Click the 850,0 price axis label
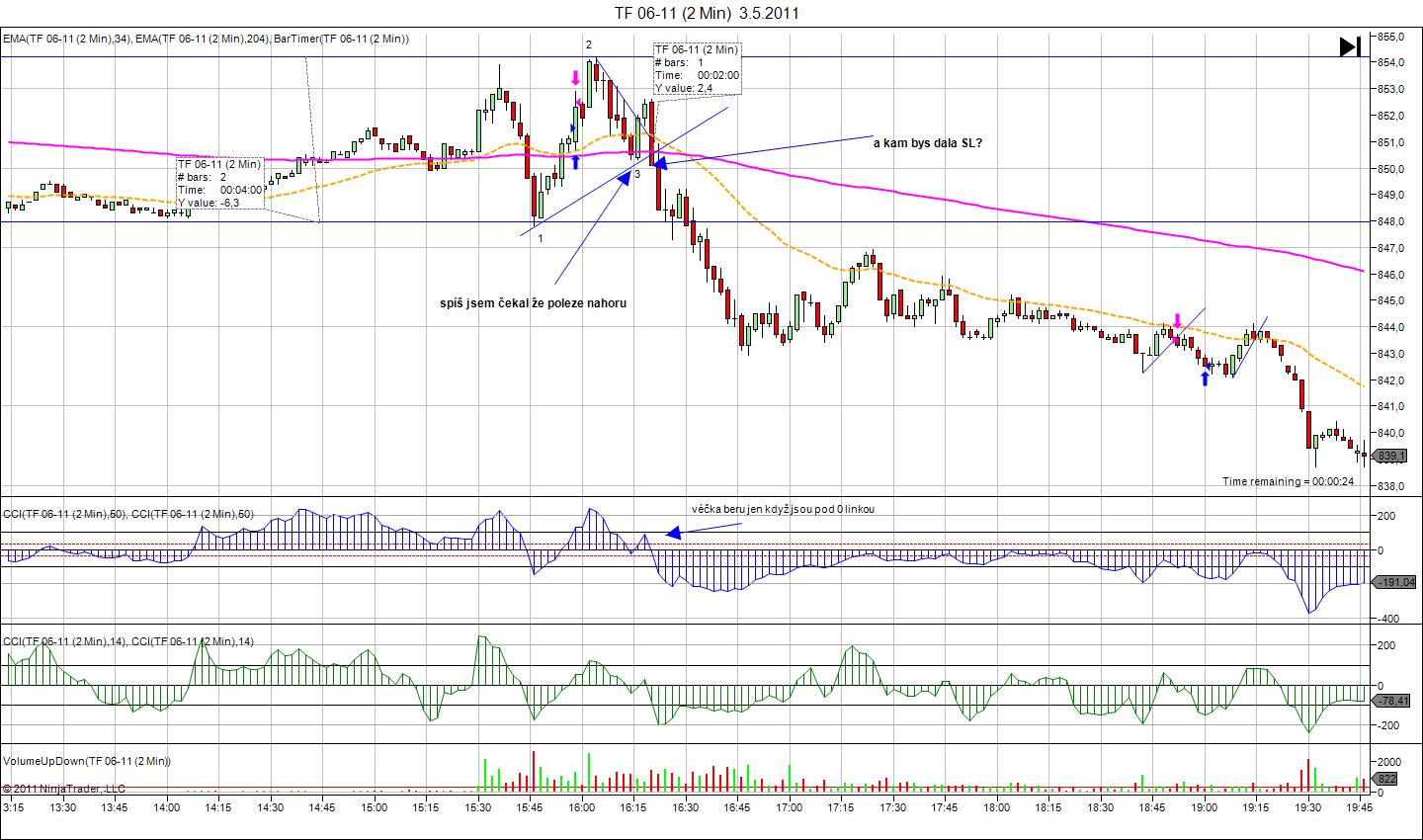The image size is (1423, 840). [1391, 169]
